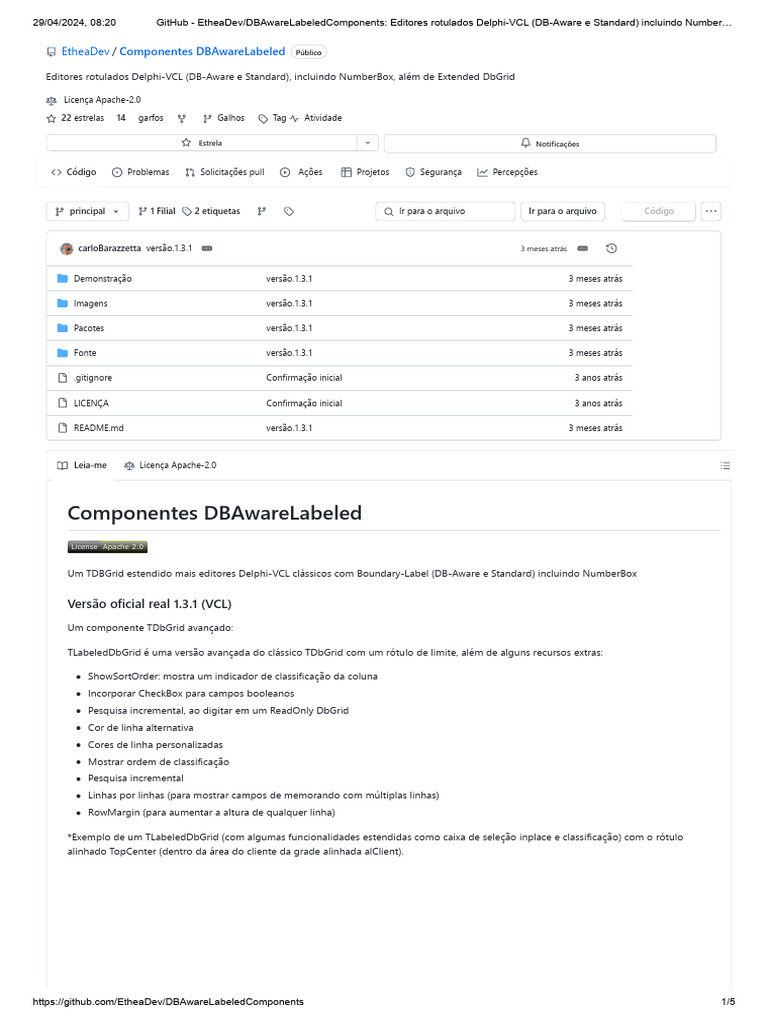Viewport: 768px width, 1024px height.
Task: Switch to the Projetos tab
Action: pos(365,172)
